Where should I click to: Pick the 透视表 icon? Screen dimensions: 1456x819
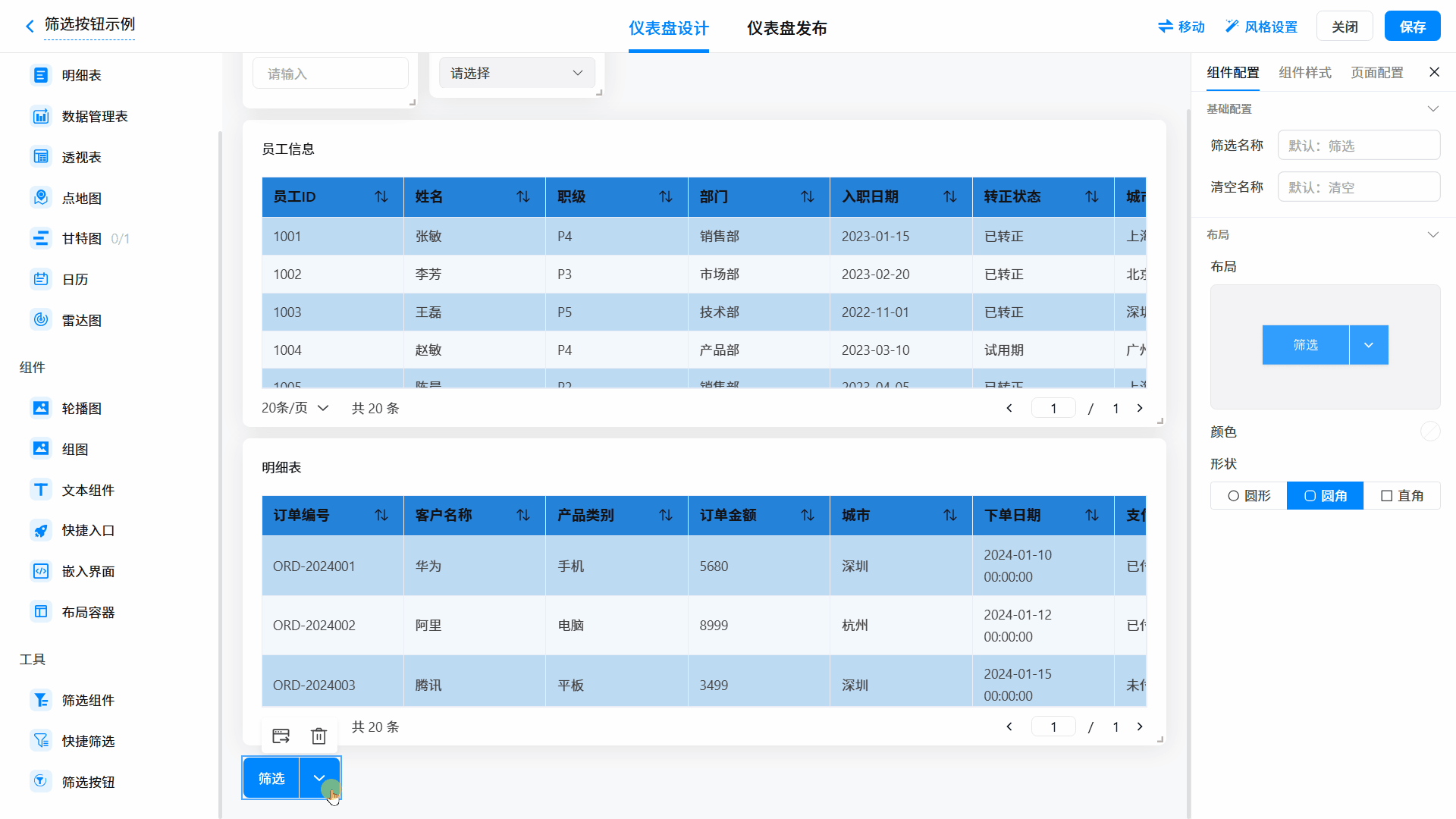41,157
